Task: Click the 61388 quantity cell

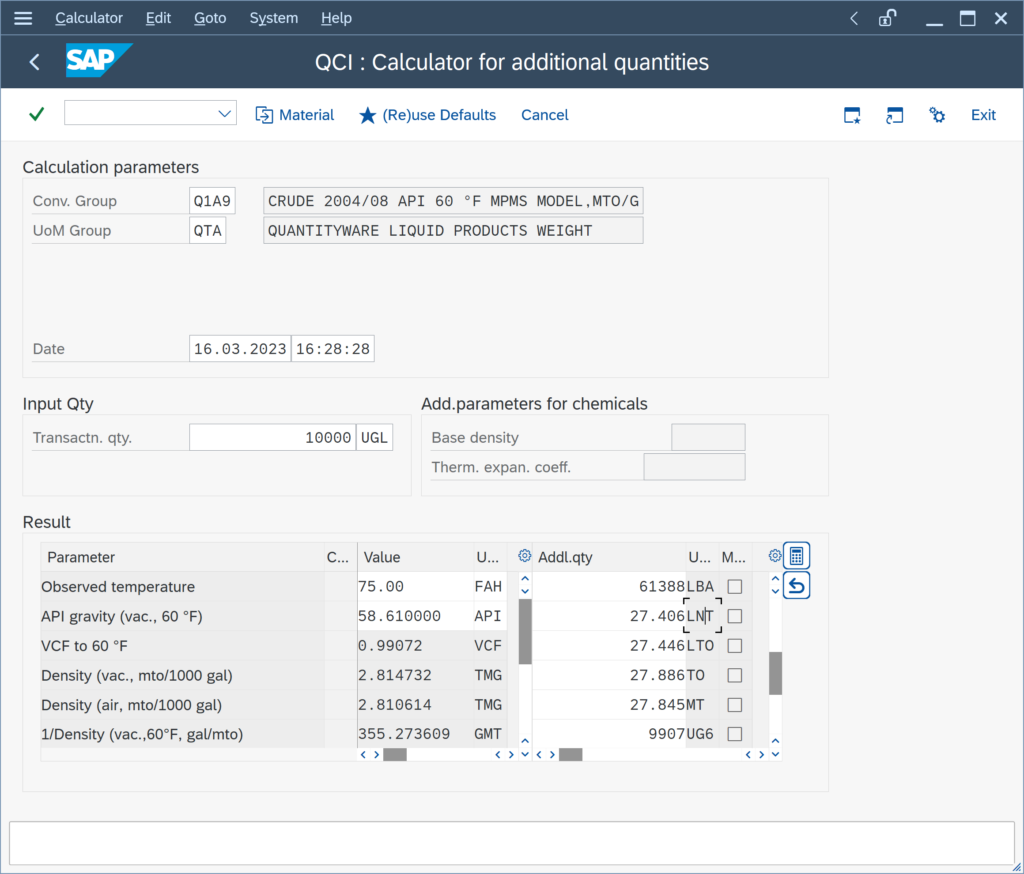Action: coord(609,587)
